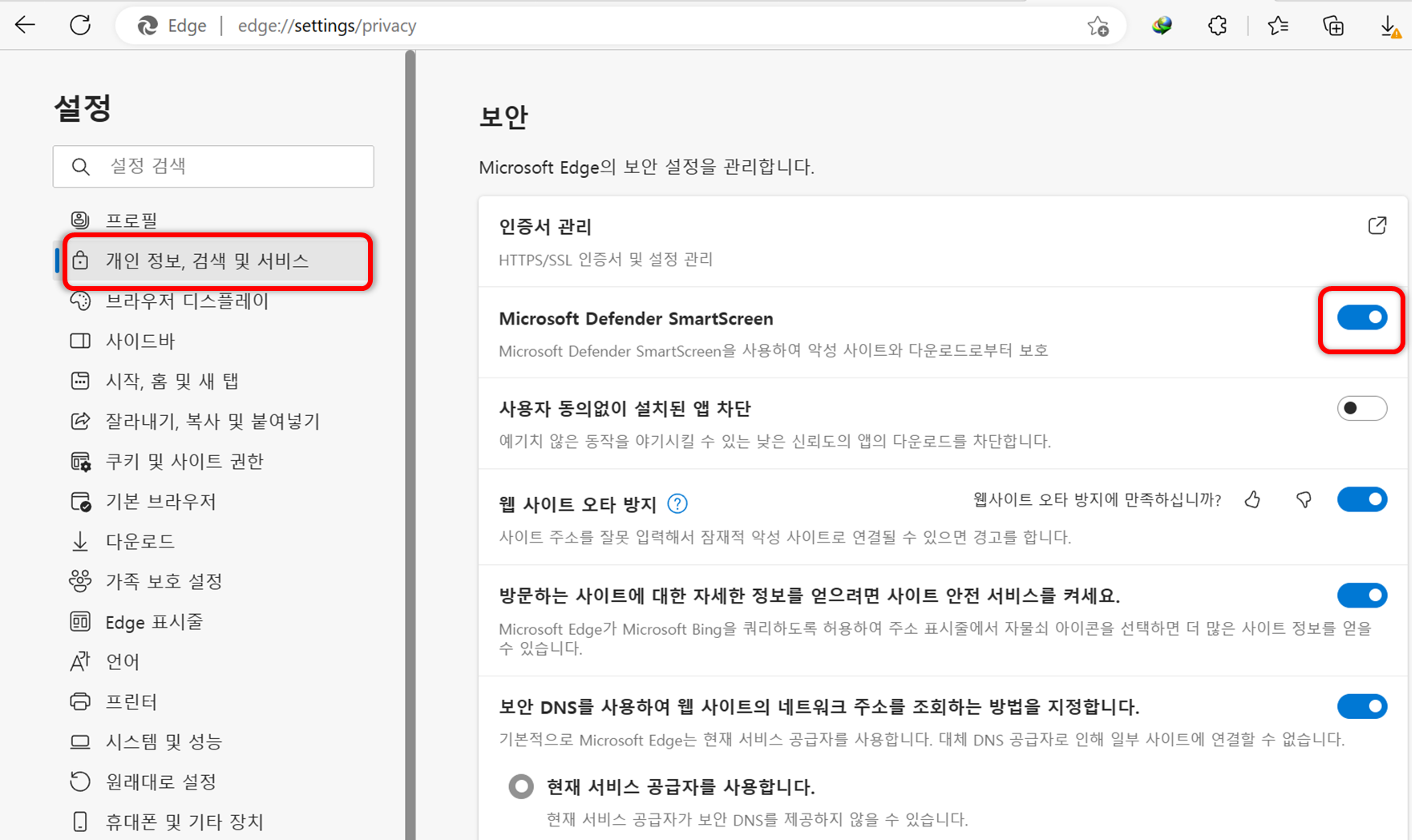The height and width of the screenshot is (840, 1415).
Task: Click the cookie icon for 쿠키 및 사이트 권한
Action: click(80, 462)
